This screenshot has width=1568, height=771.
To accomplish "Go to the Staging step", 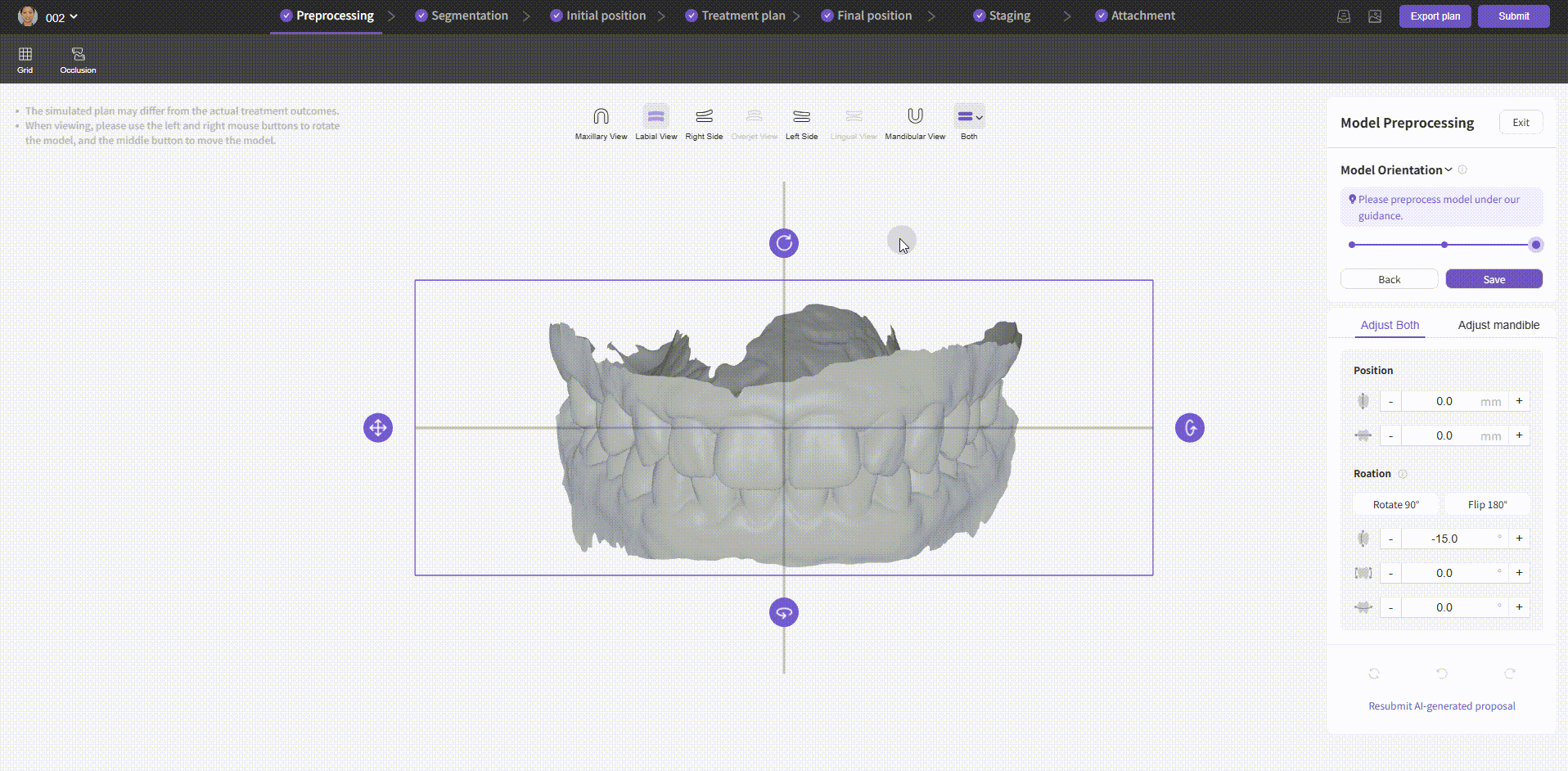I will coord(1002,16).
